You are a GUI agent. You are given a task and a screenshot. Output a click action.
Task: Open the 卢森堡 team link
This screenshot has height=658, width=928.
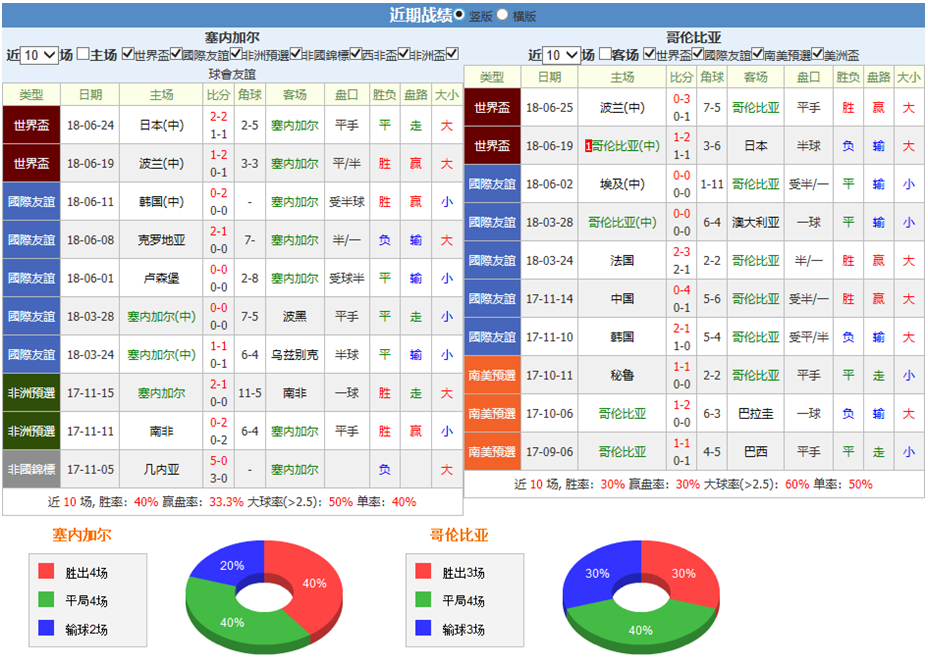(162, 278)
